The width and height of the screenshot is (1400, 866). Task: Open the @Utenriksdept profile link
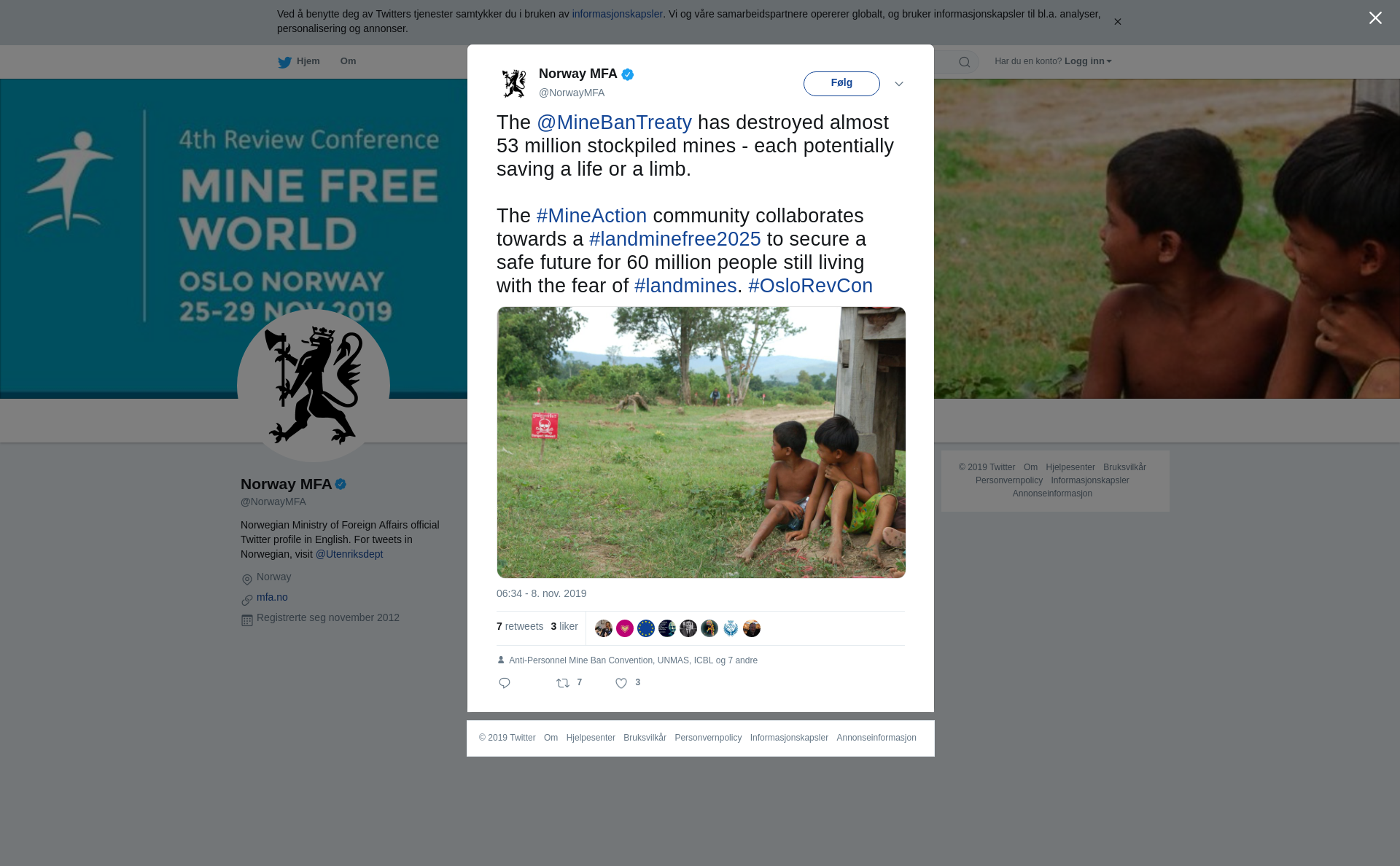pos(349,554)
